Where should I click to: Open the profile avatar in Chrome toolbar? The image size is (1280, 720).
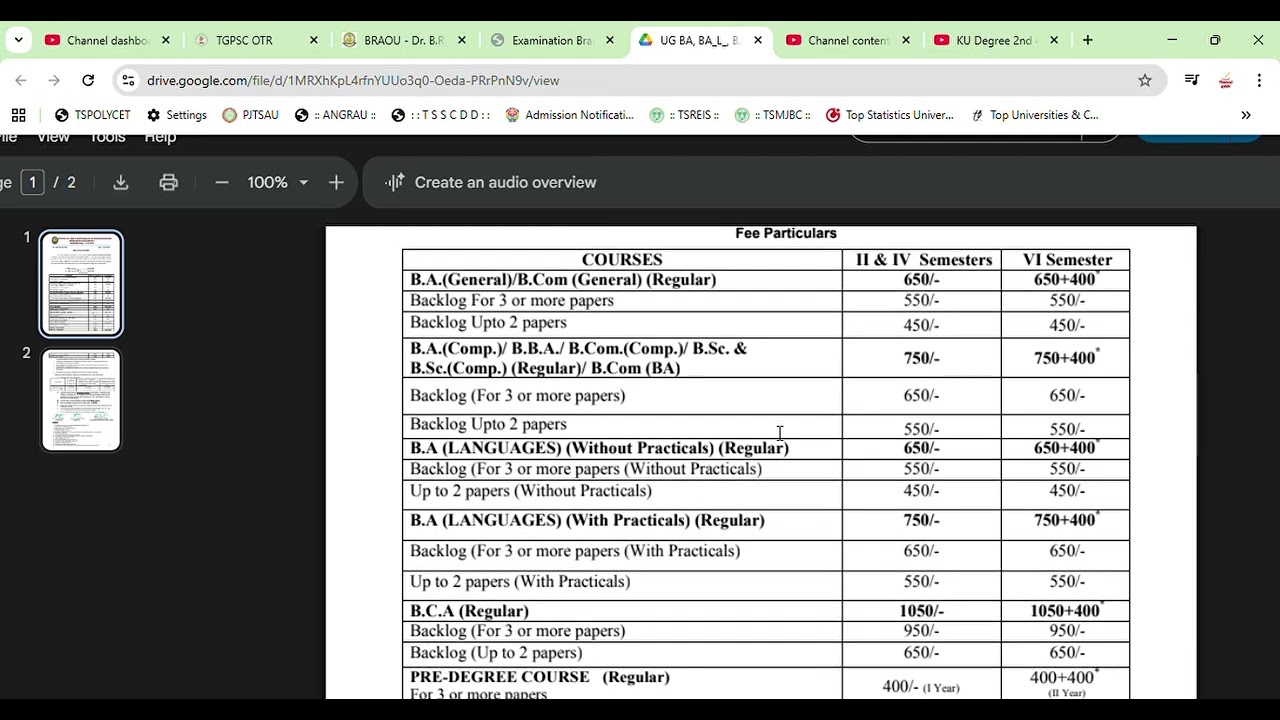click(1225, 80)
